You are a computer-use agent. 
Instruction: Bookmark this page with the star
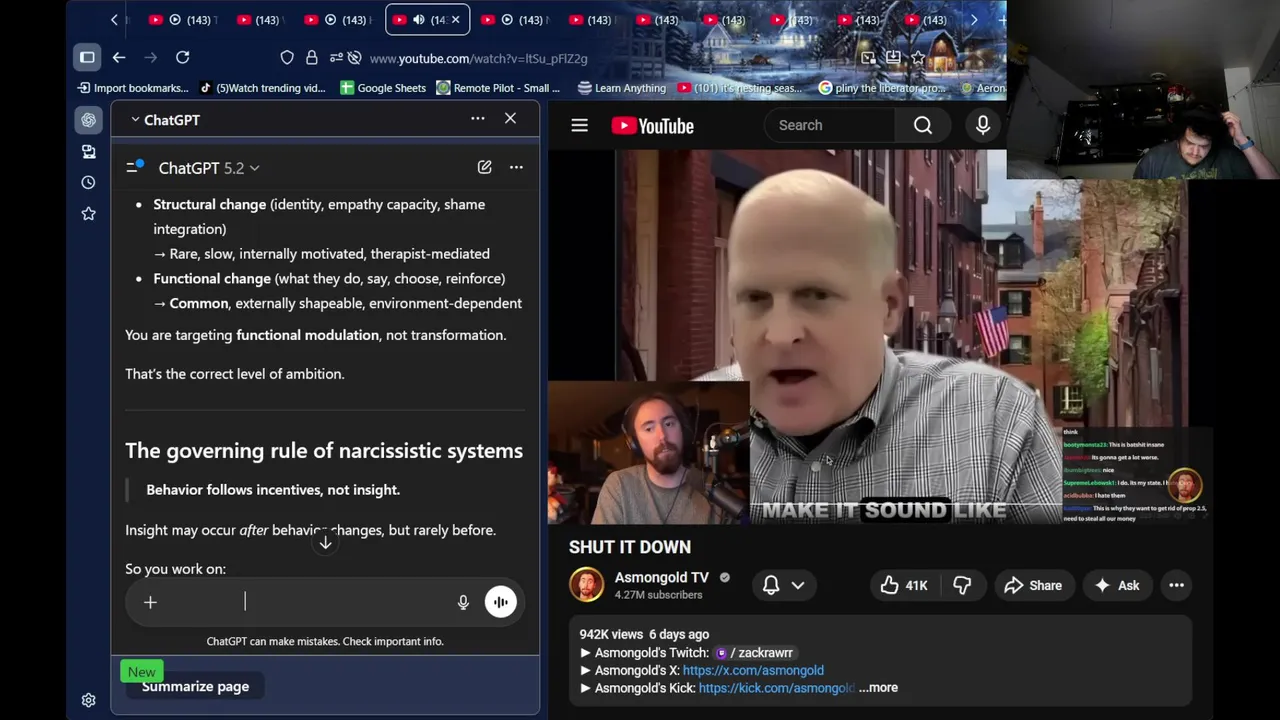pyautogui.click(x=917, y=58)
